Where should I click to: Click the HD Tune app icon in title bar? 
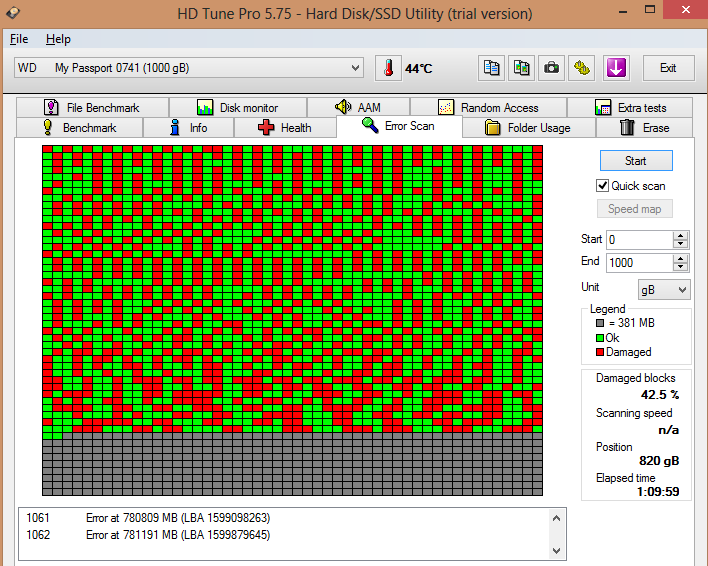point(13,13)
